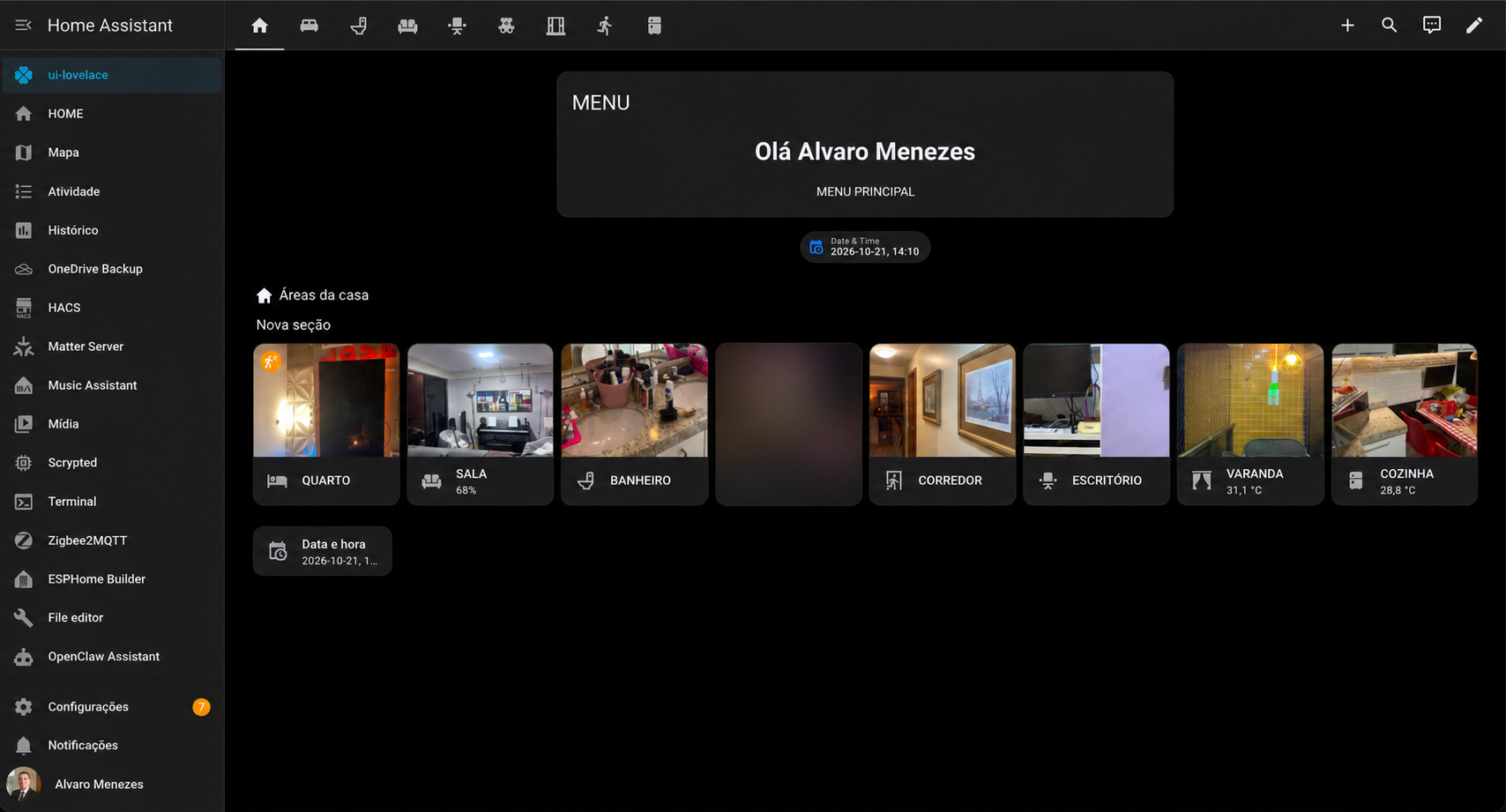1506x812 pixels.
Task: Switch to the fridge icon tab
Action: point(654,26)
